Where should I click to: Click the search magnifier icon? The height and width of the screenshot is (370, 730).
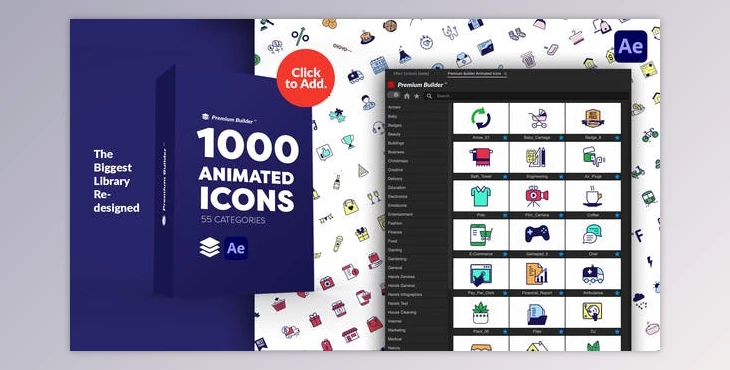429,96
